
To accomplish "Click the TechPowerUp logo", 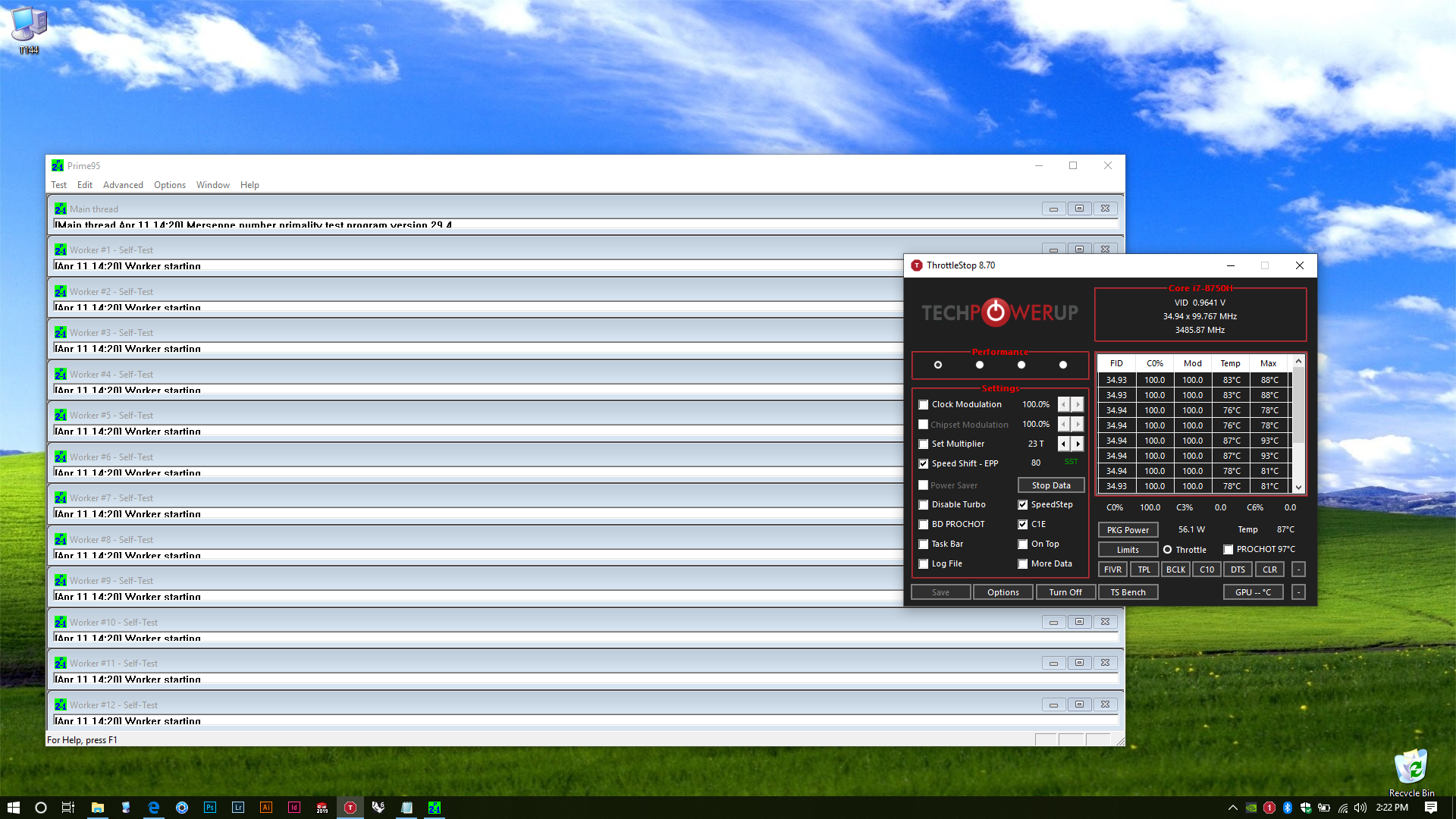I will click(999, 312).
